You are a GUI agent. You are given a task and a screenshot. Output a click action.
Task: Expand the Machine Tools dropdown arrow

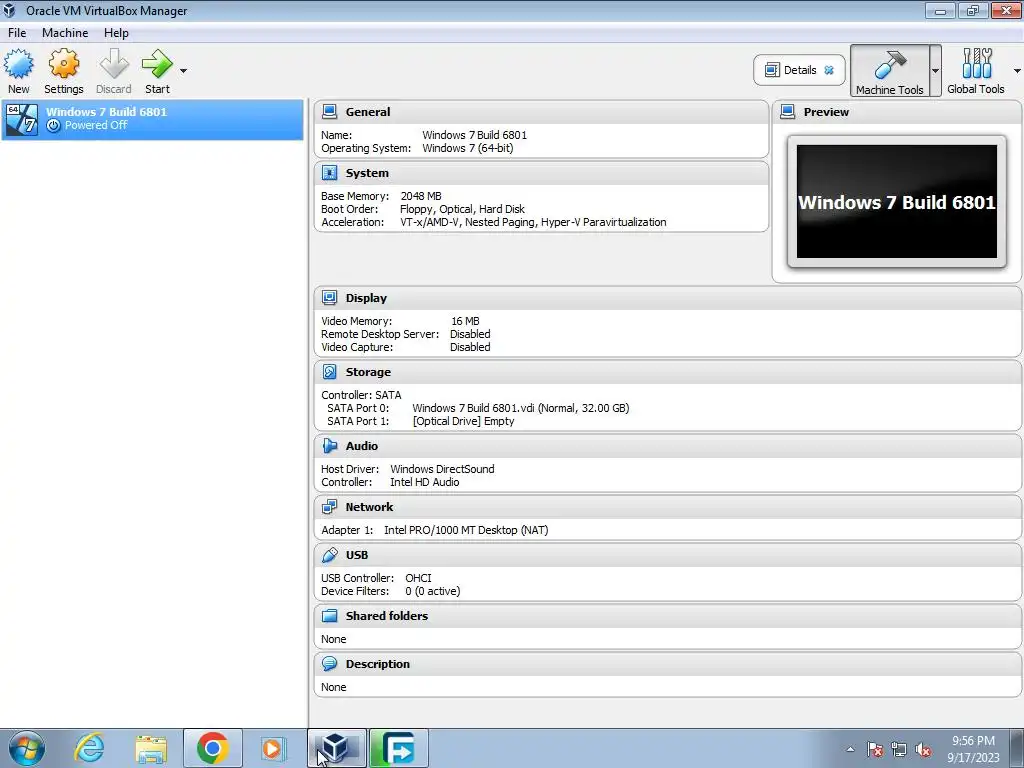[x=935, y=71]
